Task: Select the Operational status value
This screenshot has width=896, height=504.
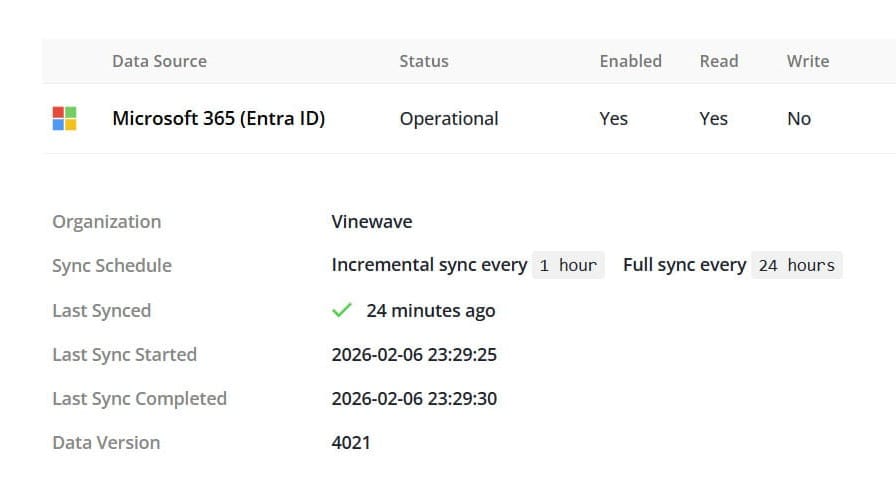Action: pos(449,119)
